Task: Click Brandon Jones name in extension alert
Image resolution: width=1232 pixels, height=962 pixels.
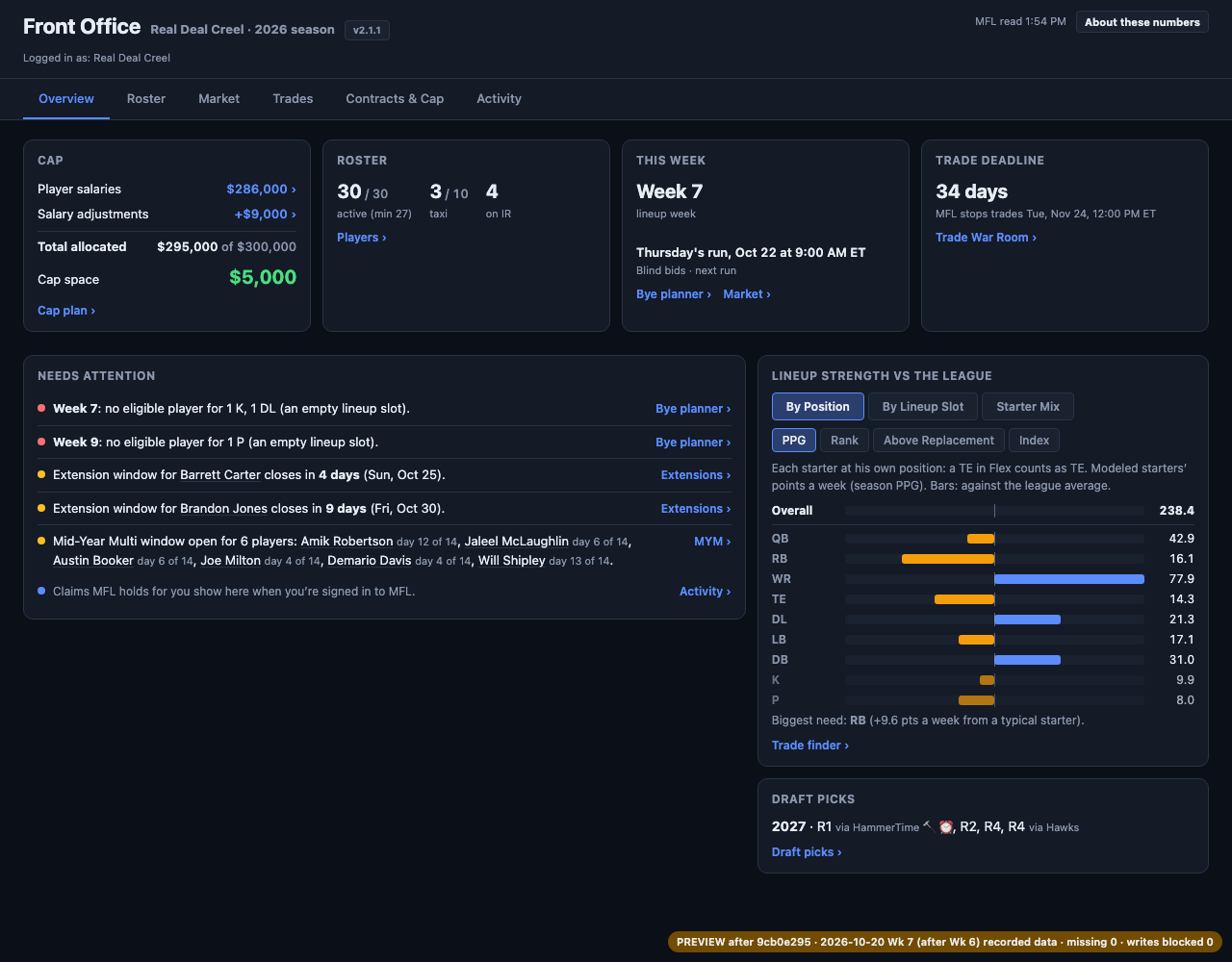Action: 223,509
